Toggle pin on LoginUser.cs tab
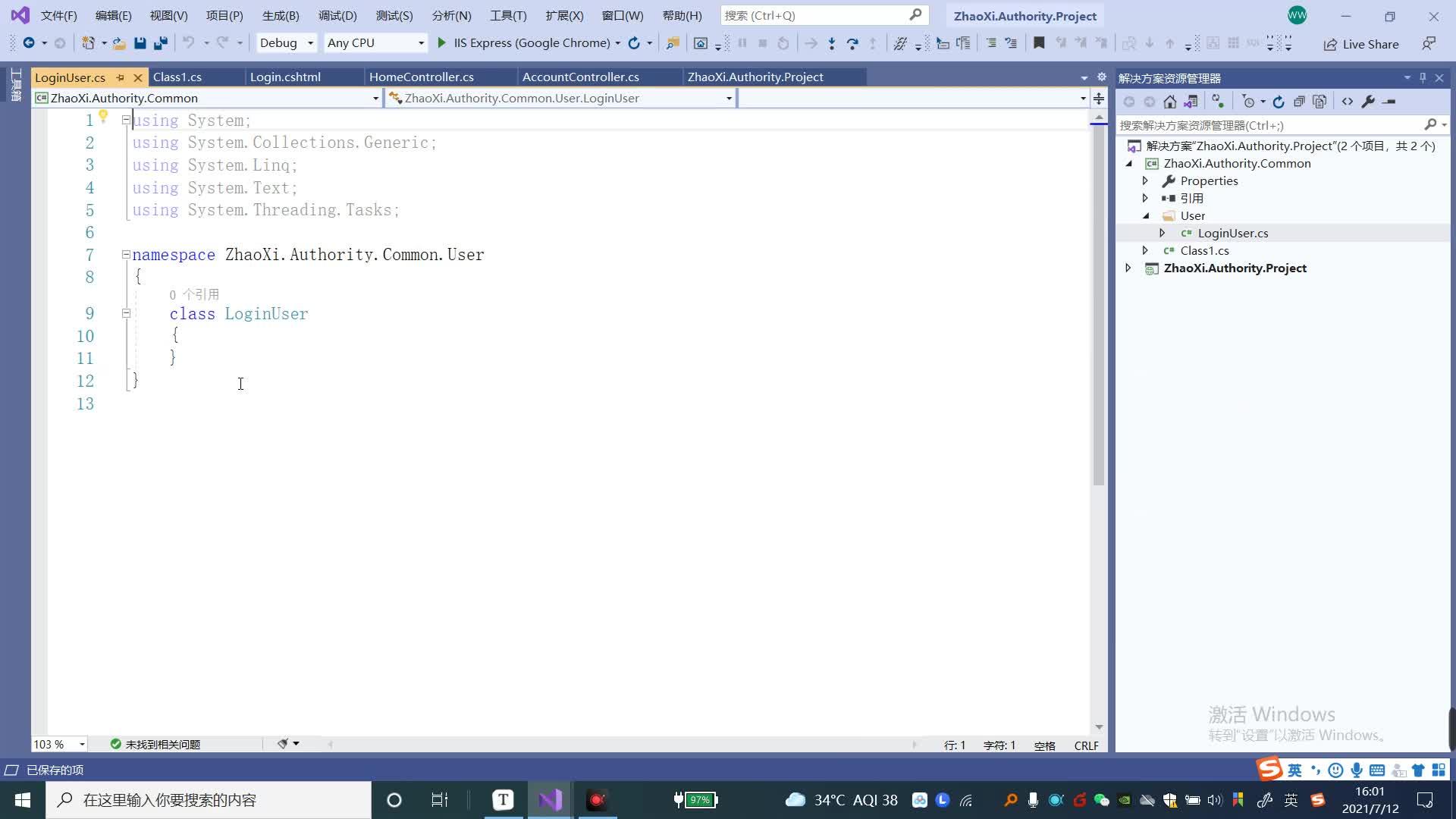Viewport: 1456px width, 819px height. click(x=120, y=77)
